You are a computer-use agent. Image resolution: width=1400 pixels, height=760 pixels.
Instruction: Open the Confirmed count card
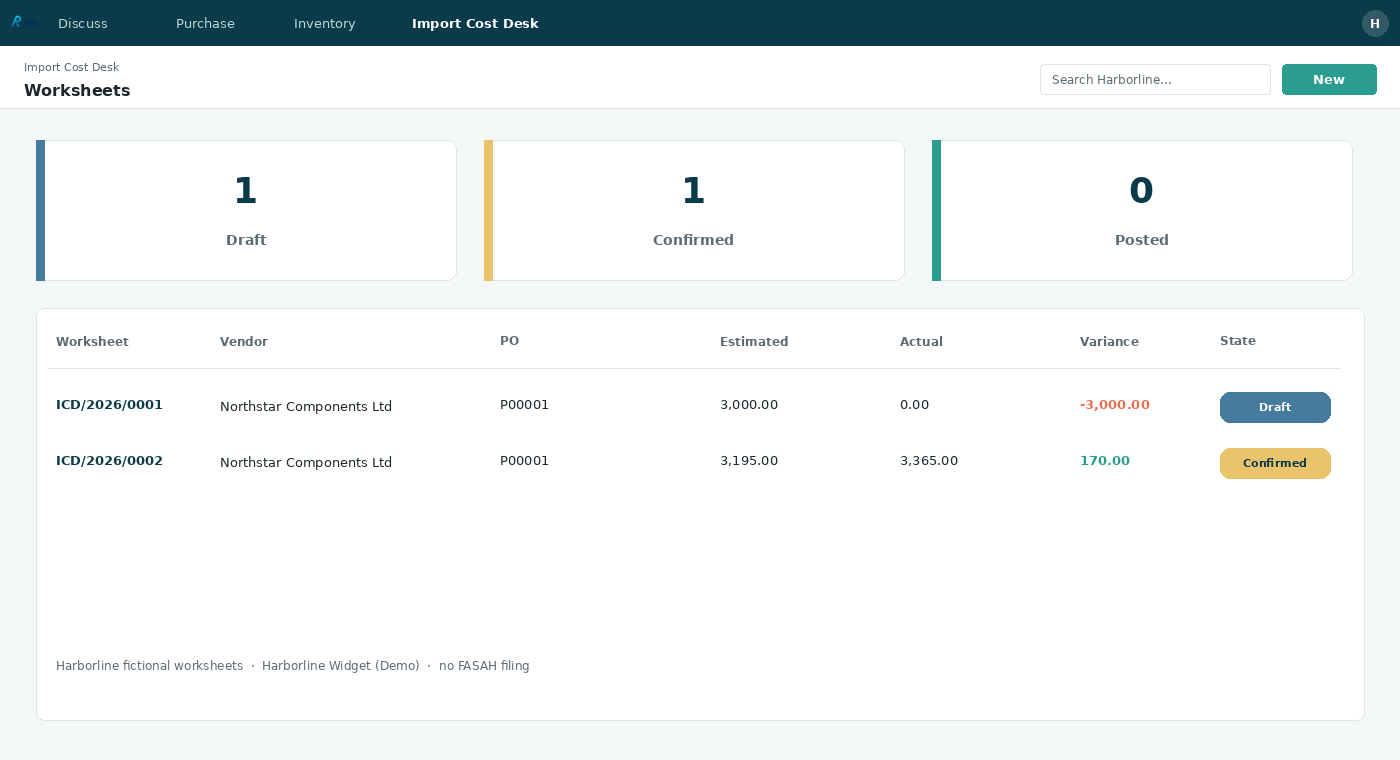point(694,210)
